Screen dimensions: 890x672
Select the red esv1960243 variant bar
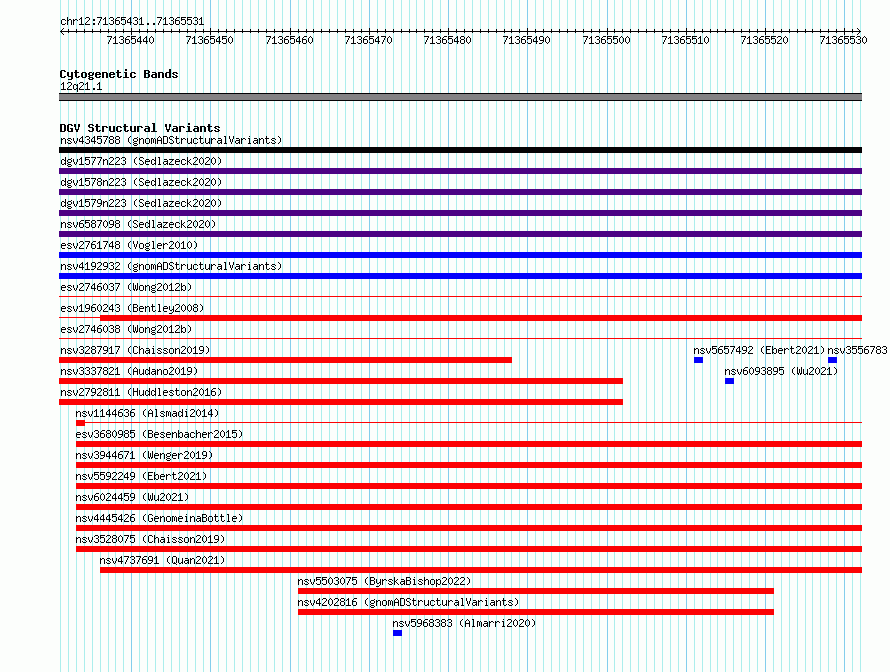(481, 318)
